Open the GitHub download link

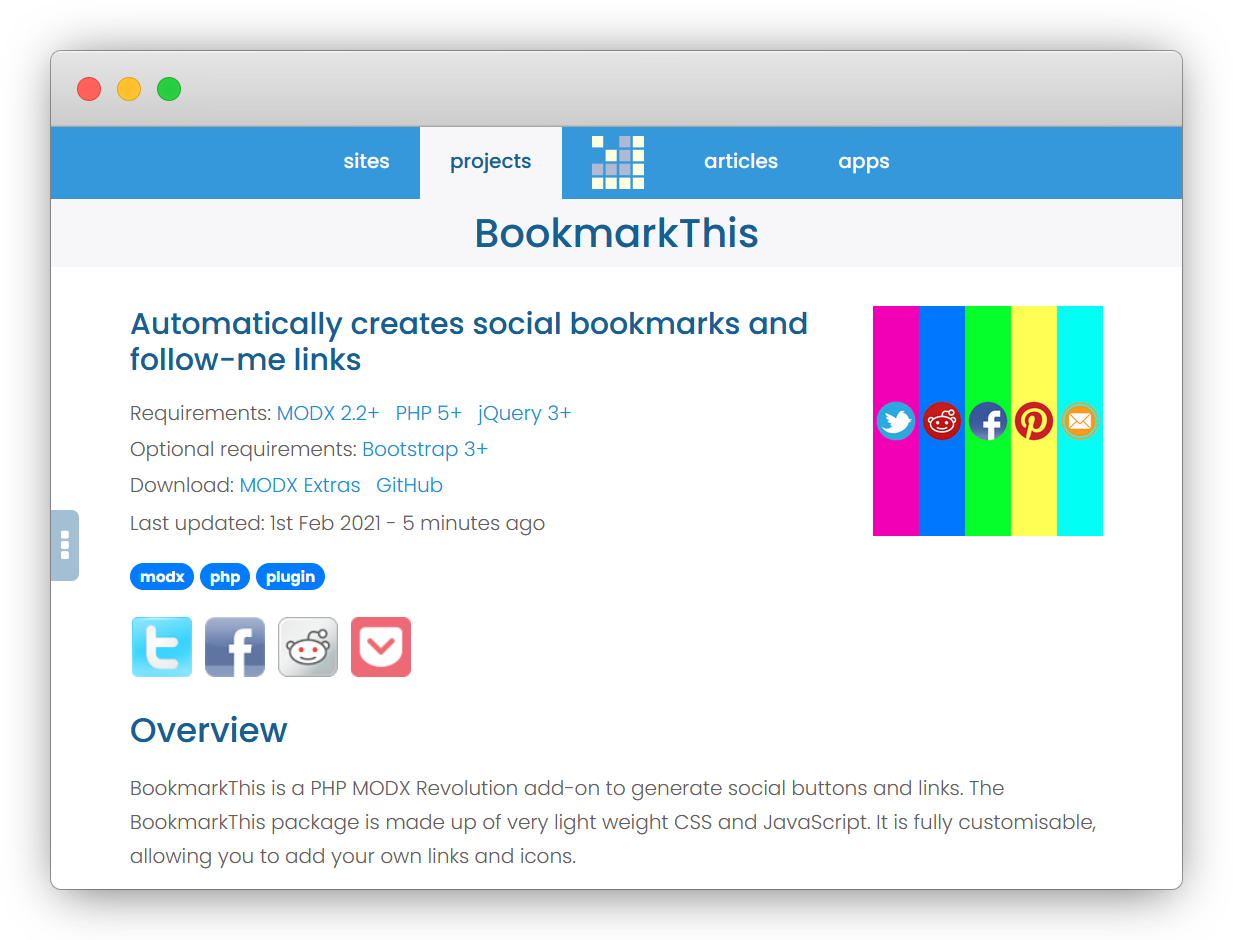click(410, 485)
